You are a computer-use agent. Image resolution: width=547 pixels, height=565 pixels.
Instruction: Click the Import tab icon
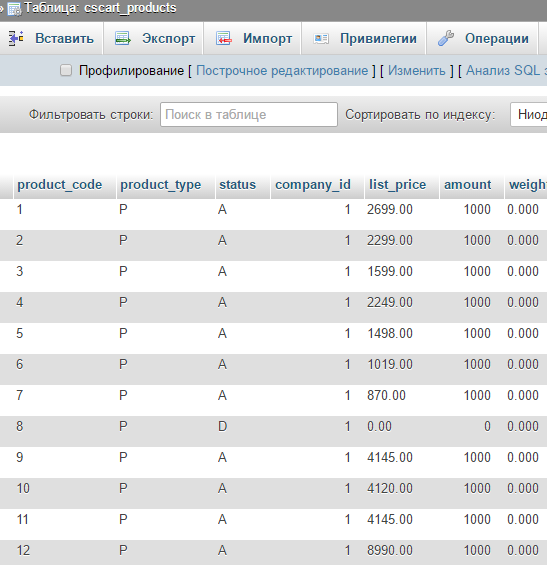pyautogui.click(x=224, y=38)
